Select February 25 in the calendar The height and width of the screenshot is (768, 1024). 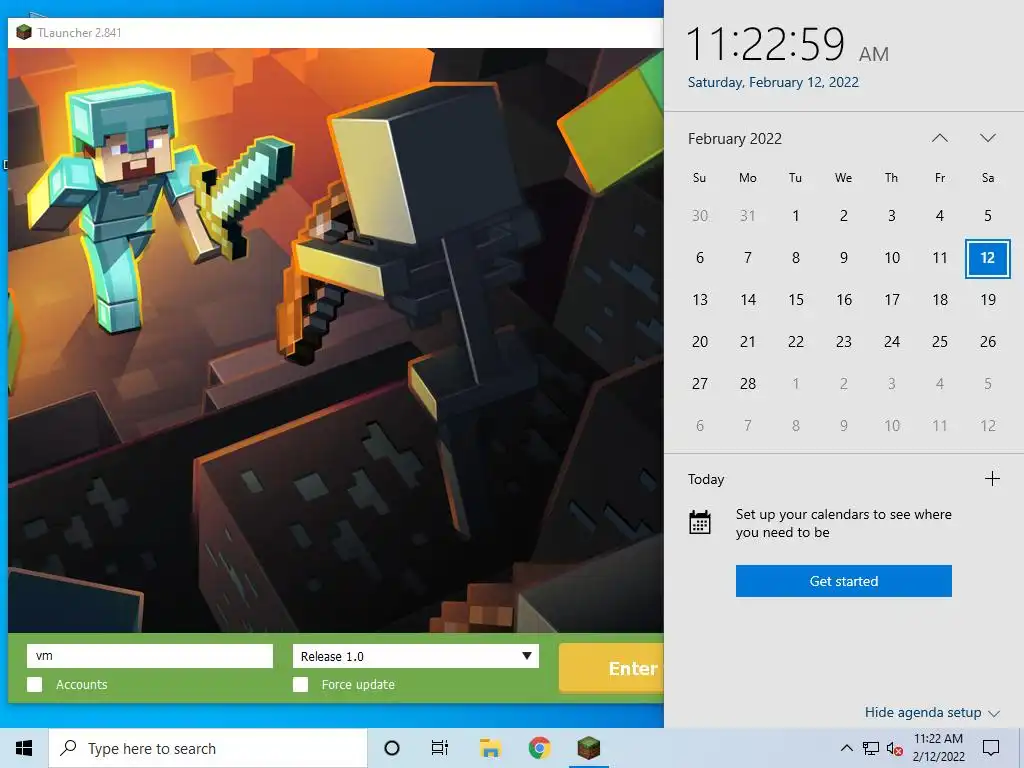click(940, 342)
